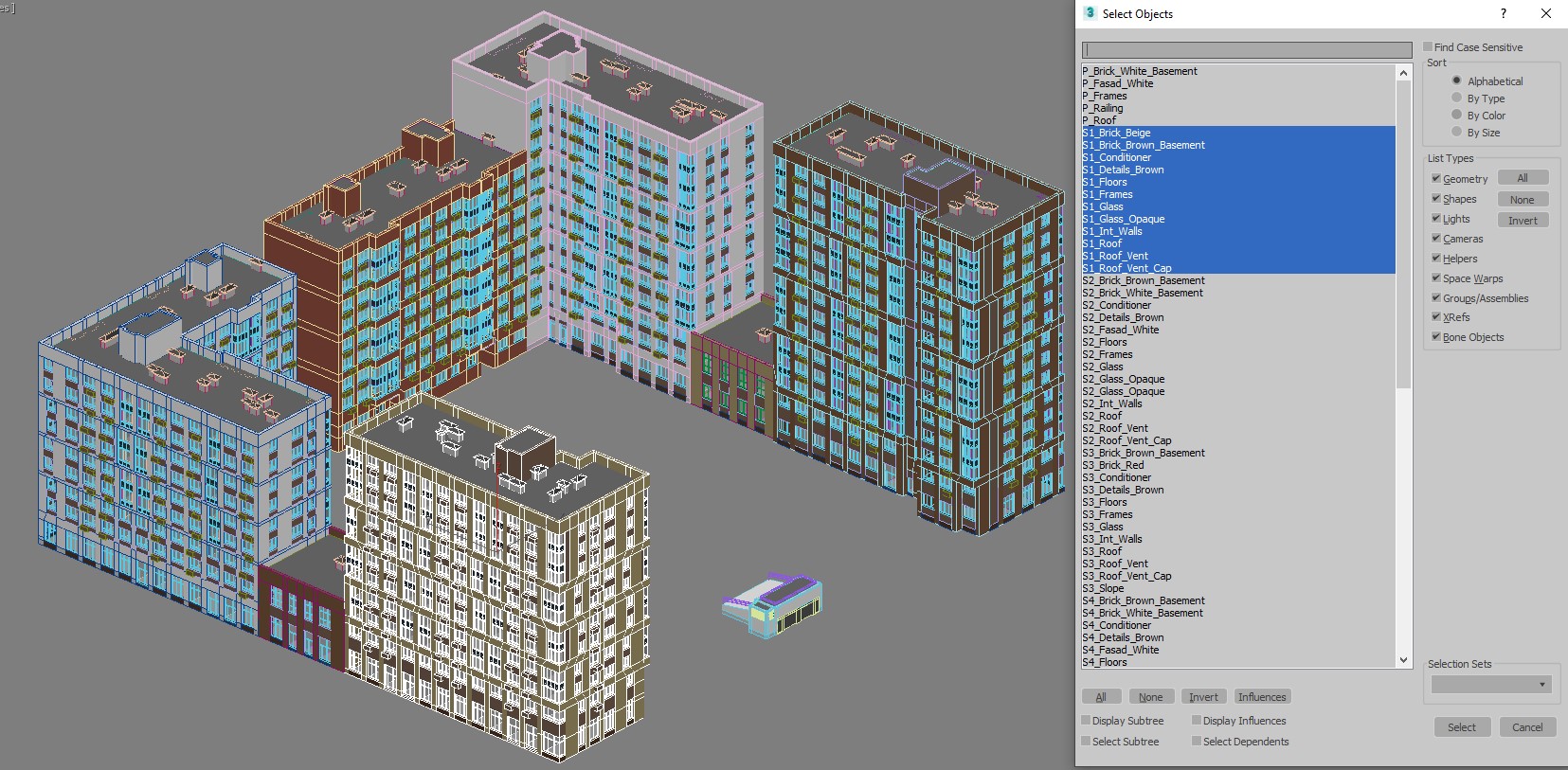
Task: Click the list scroll down arrow
Action: coord(1404,660)
